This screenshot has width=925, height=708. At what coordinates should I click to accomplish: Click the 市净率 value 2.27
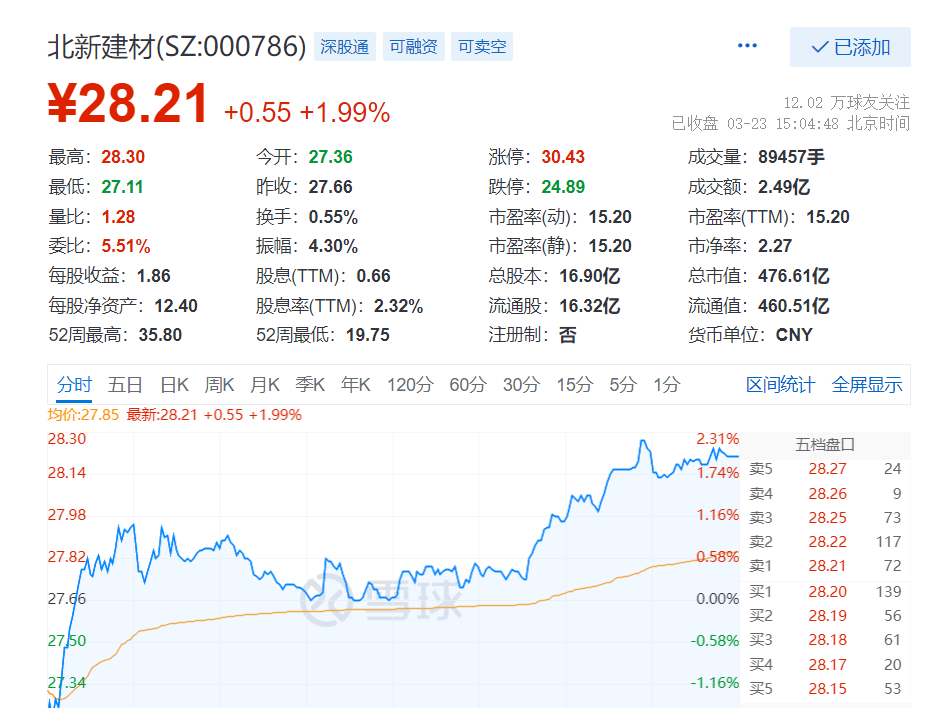tap(775, 246)
